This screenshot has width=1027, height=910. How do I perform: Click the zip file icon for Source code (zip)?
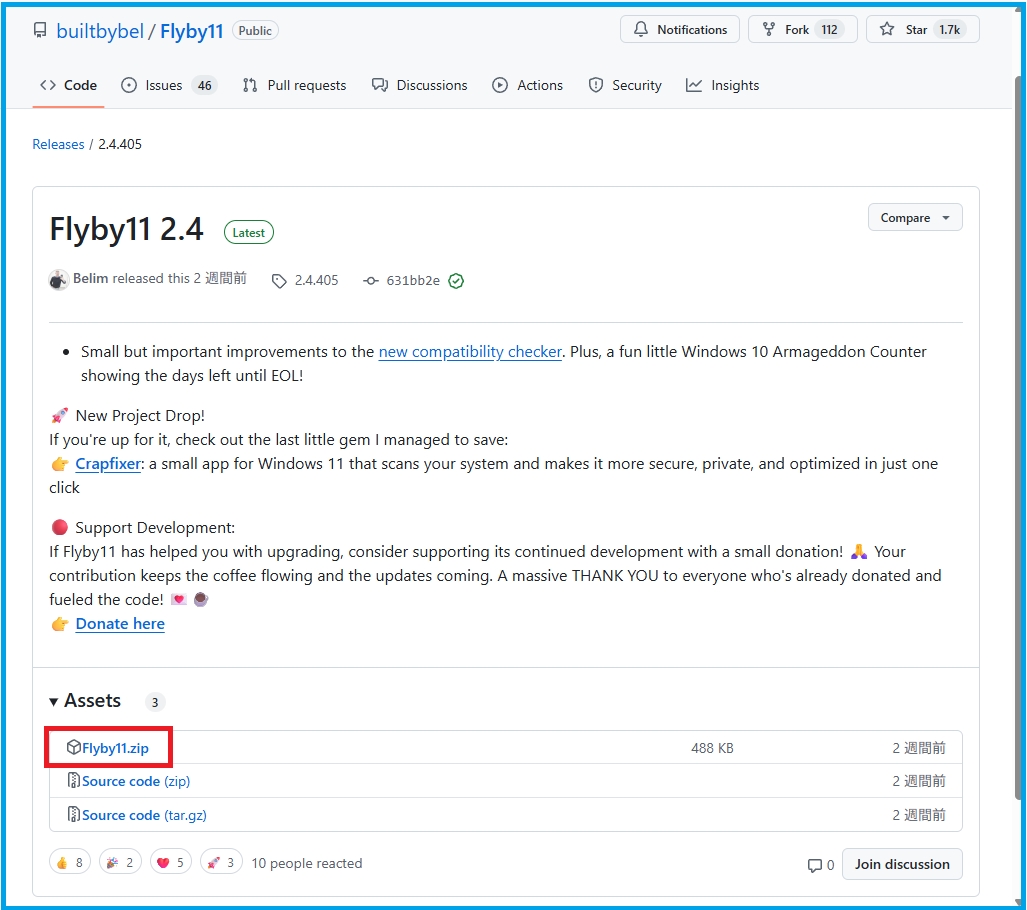(x=73, y=780)
